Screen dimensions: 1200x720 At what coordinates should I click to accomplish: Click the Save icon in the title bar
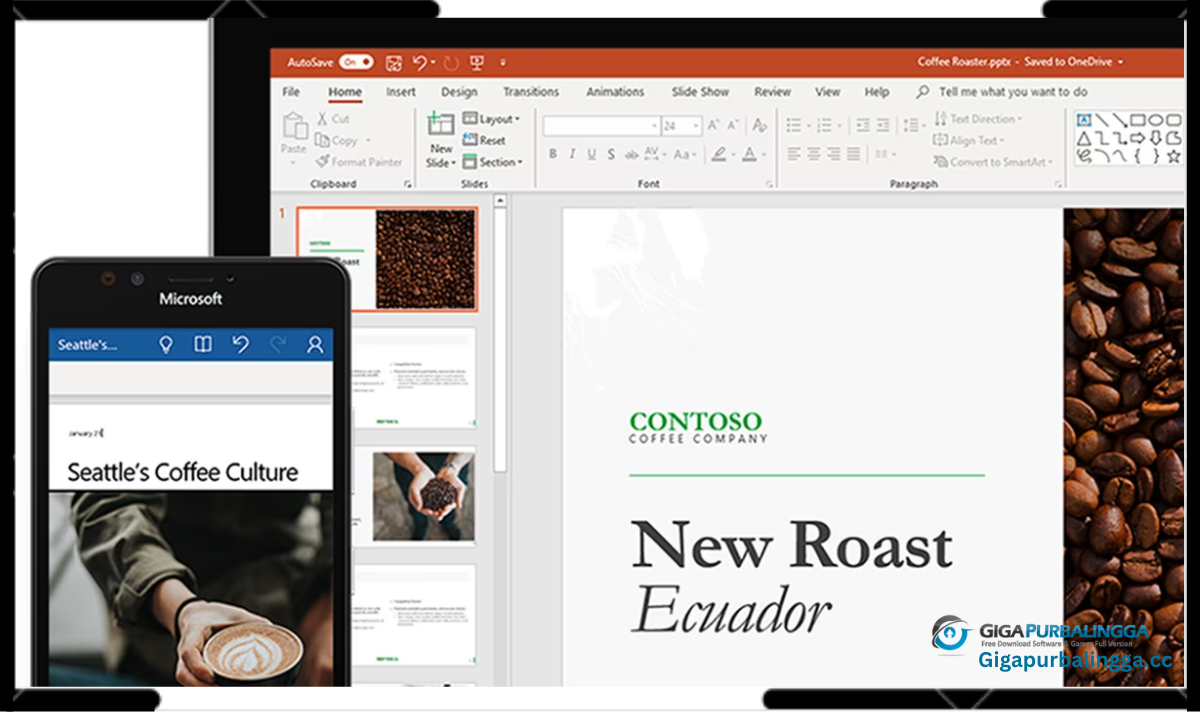coord(394,62)
